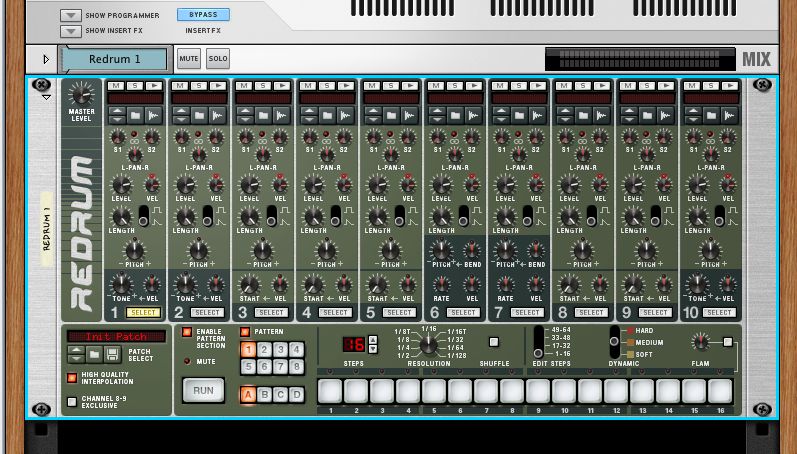This screenshot has height=454, width=797.
Task: Solo drum channel 2 with S button
Action: [199, 86]
